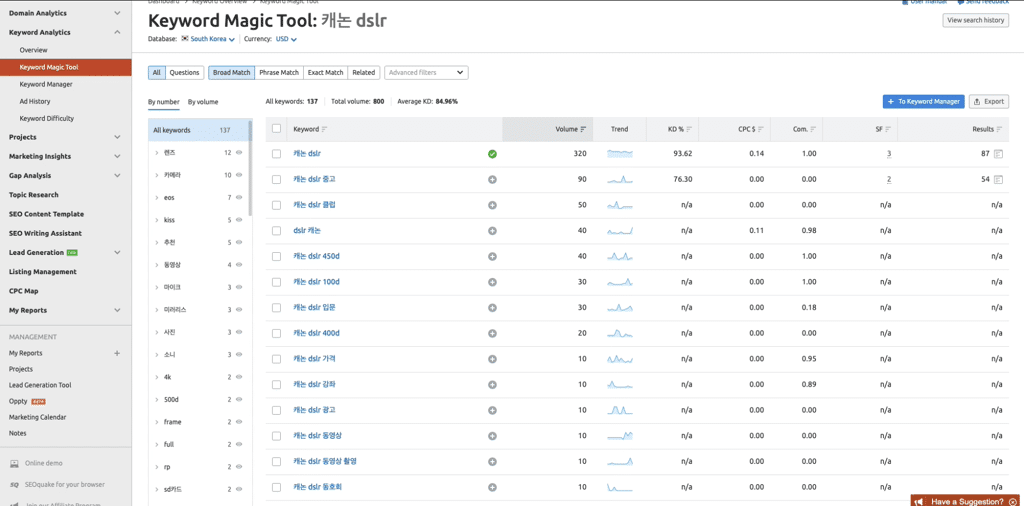This screenshot has height=506, width=1024.
Task: Add '캐논 dslr 가격' via plus icon
Action: click(492, 359)
